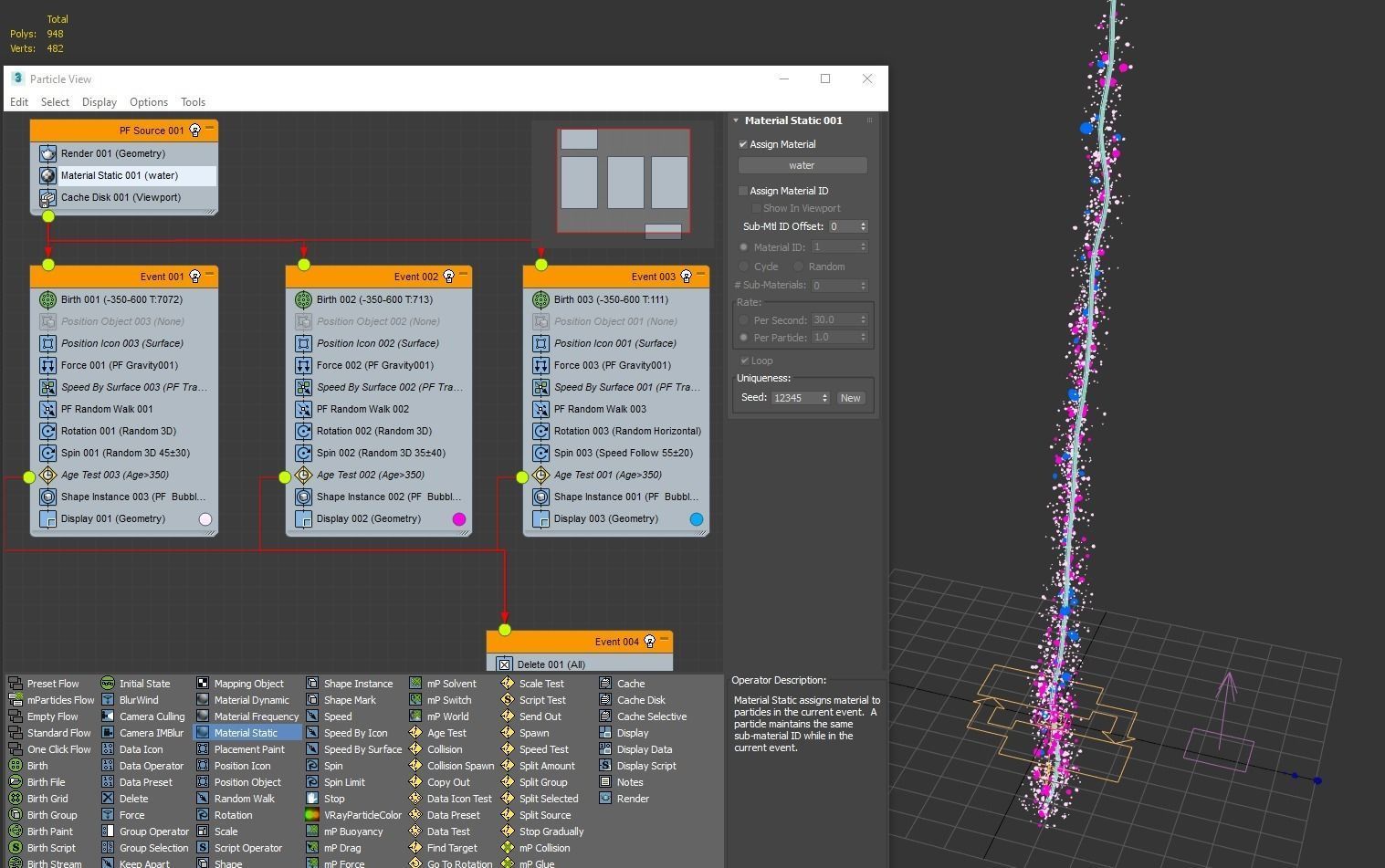Click the Position Icon 002 operator icon
This screenshot has width=1385, height=868.
pyautogui.click(x=303, y=343)
